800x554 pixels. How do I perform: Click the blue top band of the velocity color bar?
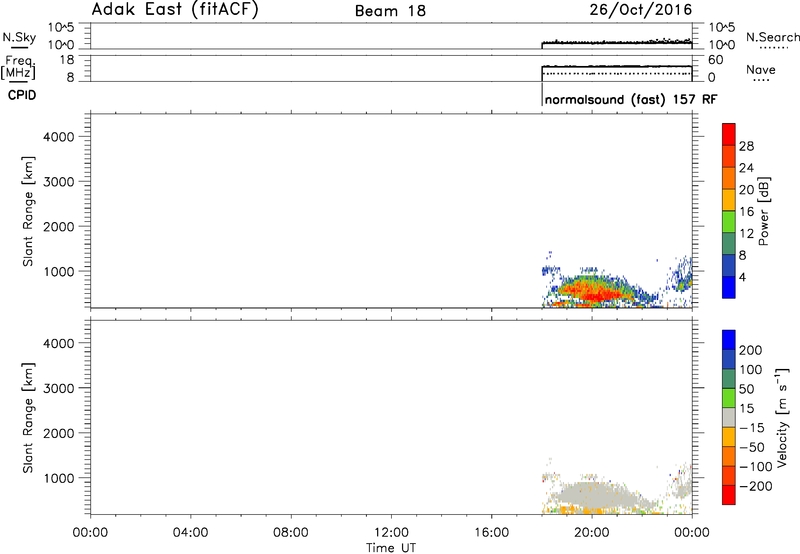pos(729,340)
